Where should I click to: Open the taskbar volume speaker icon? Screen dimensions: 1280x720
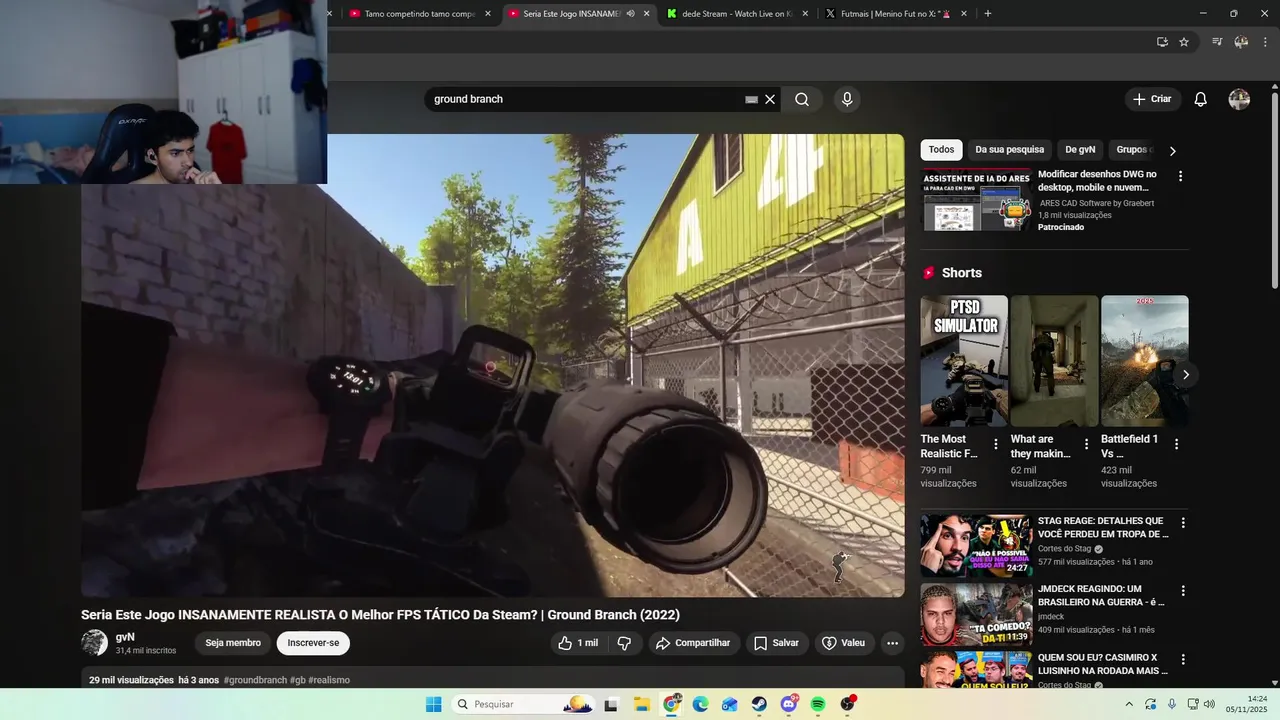pos(1209,704)
